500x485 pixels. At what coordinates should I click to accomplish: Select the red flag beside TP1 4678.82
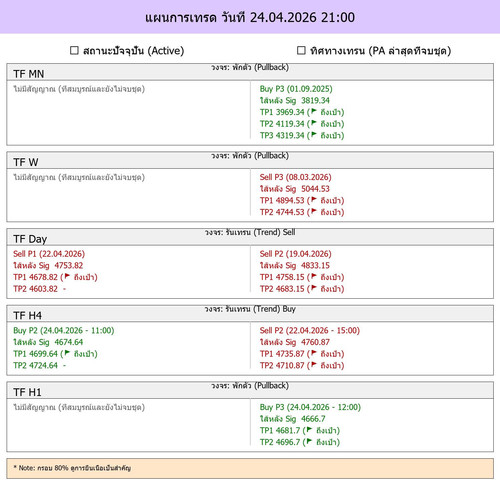(67, 276)
